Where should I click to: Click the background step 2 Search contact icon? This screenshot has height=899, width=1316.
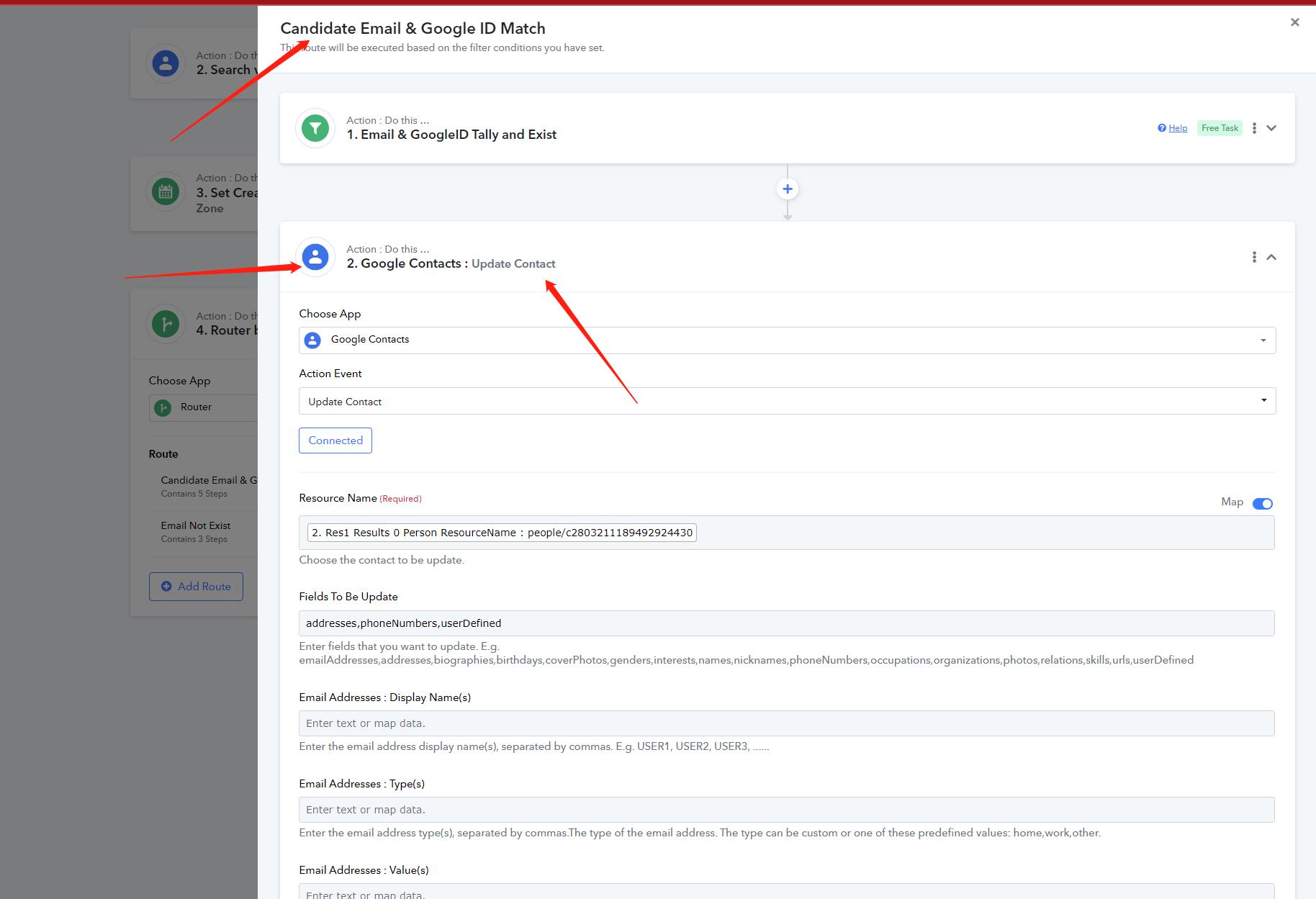(x=166, y=63)
